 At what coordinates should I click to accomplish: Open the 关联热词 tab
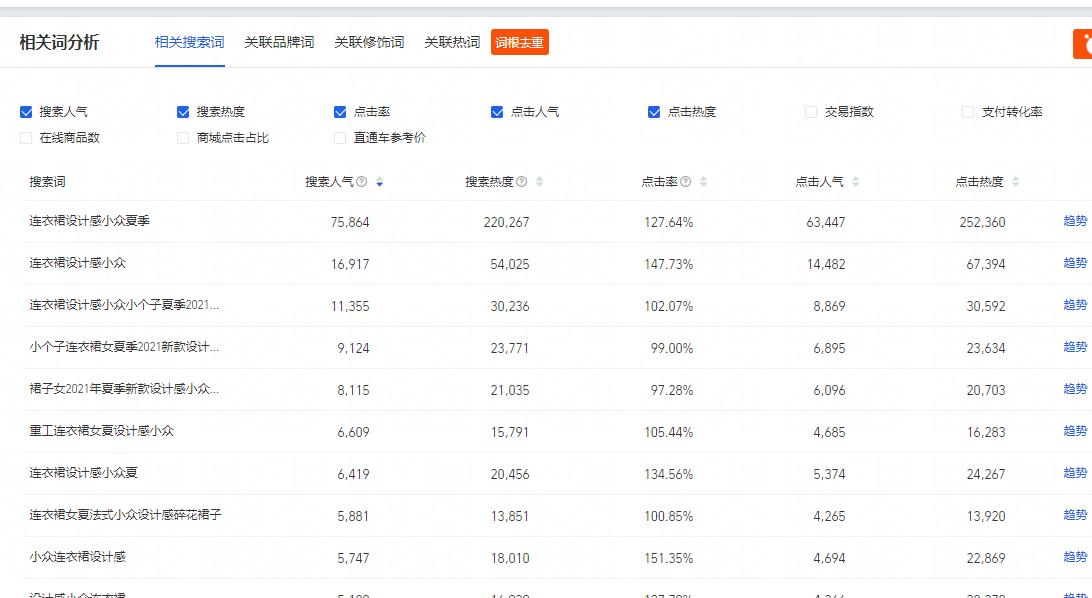click(452, 42)
